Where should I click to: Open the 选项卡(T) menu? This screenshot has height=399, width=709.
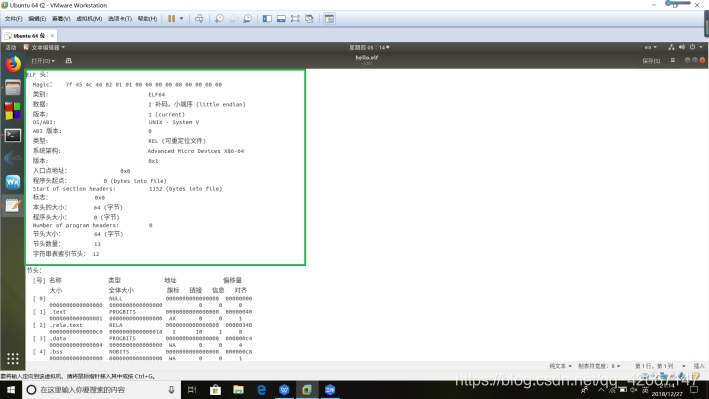(x=120, y=19)
